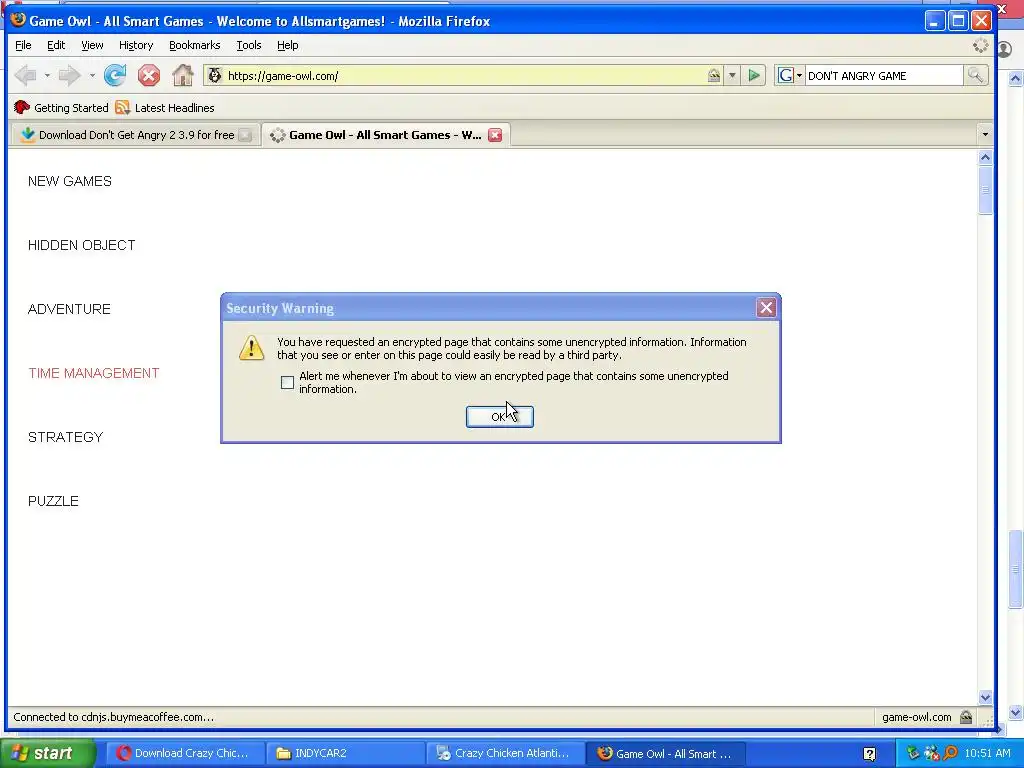Image resolution: width=1024 pixels, height=768 pixels.
Task: Click the help question mark tray icon
Action: point(869,754)
